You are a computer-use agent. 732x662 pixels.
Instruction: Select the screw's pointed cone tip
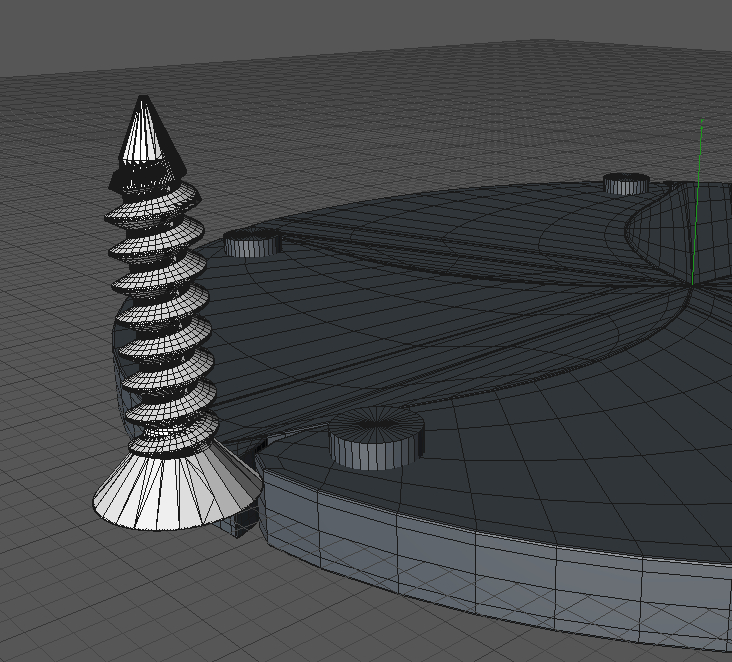(144, 133)
